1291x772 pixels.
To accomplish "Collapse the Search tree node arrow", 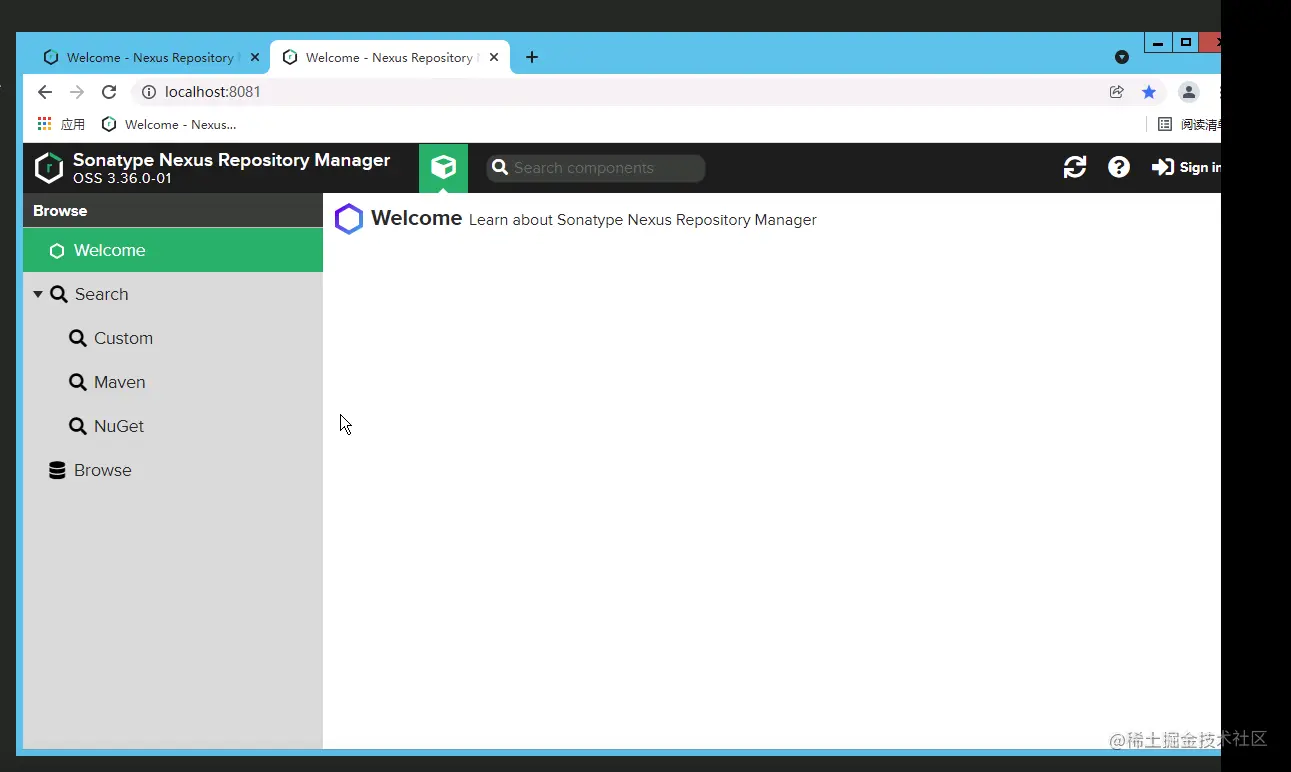I will [x=38, y=294].
